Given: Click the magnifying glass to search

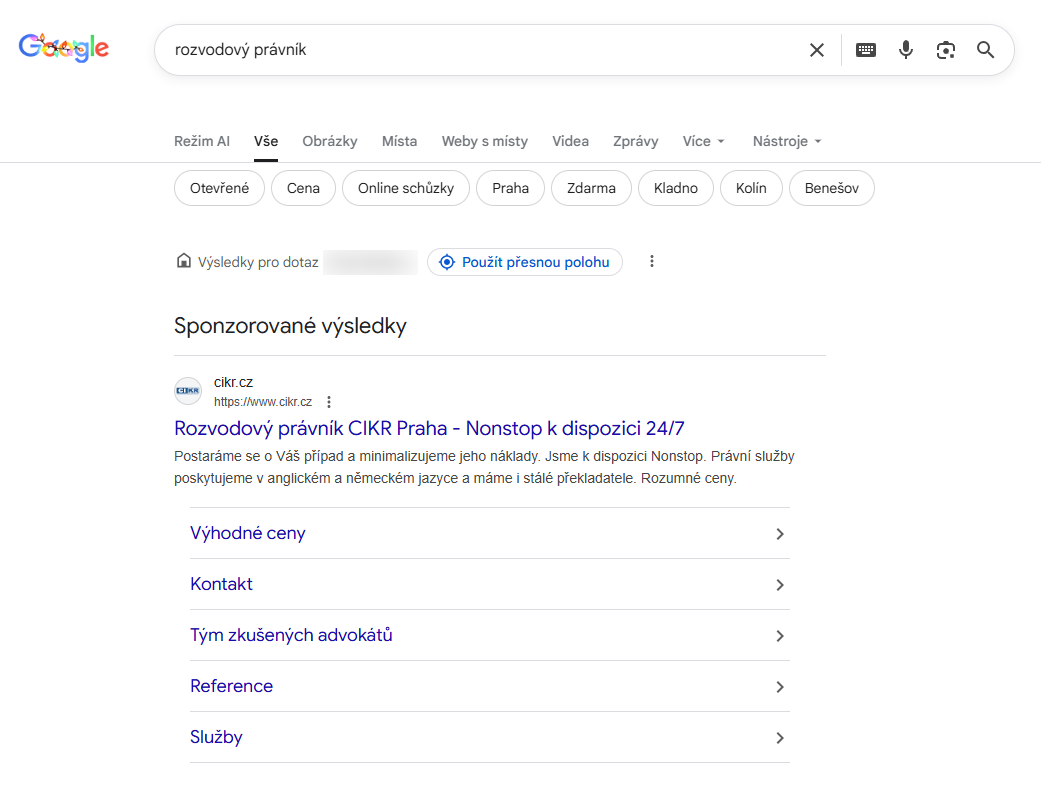Looking at the screenshot, I should click(985, 49).
